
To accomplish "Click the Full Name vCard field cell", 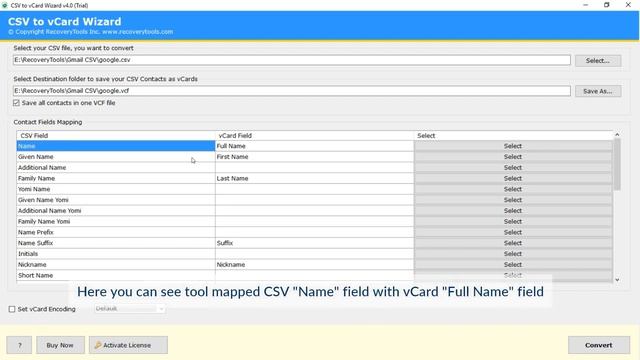I will click(x=314, y=146).
